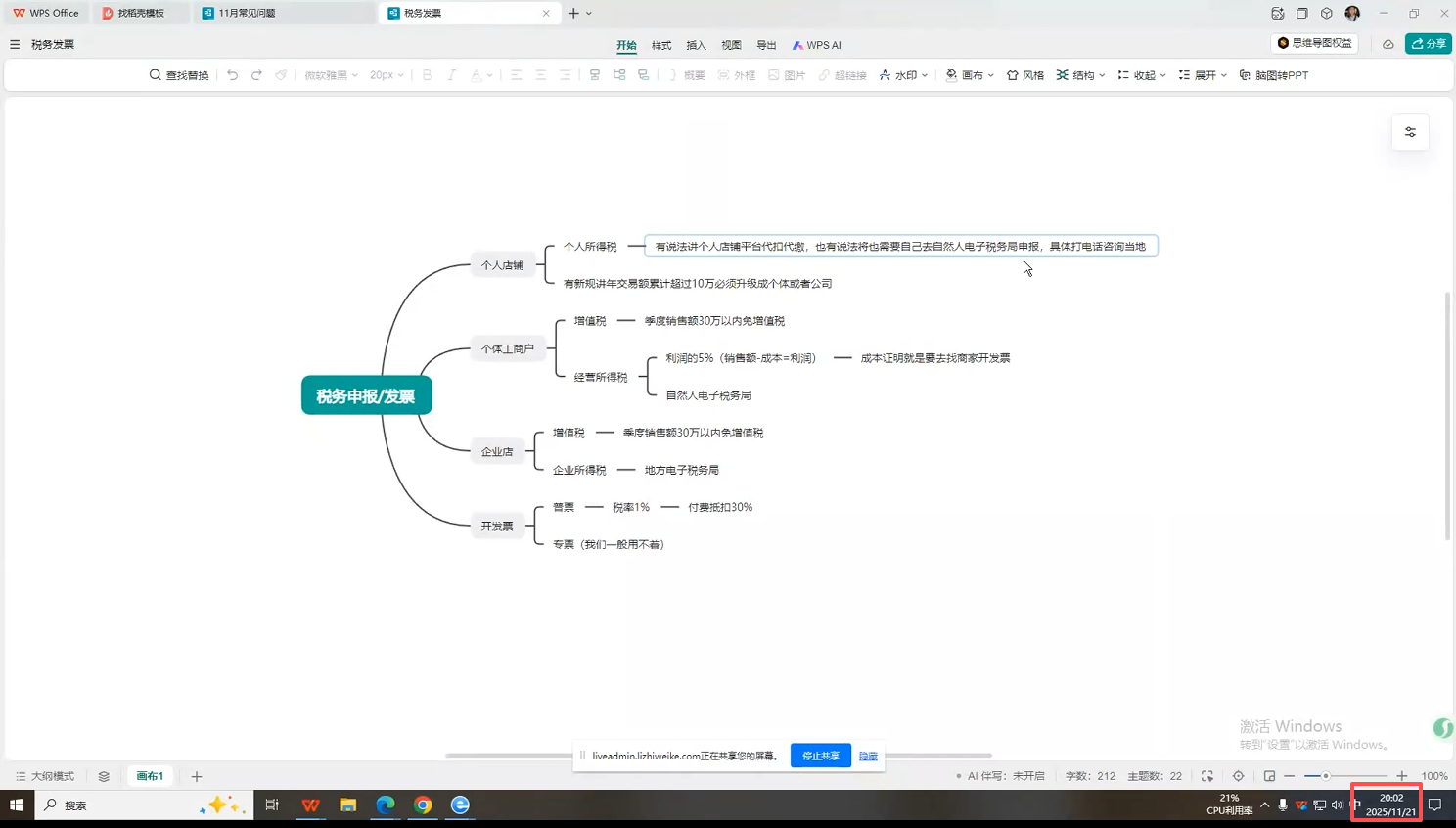Click the fullscreen icon in status bar
The height and width of the screenshot is (828, 1456).
(x=1207, y=776)
